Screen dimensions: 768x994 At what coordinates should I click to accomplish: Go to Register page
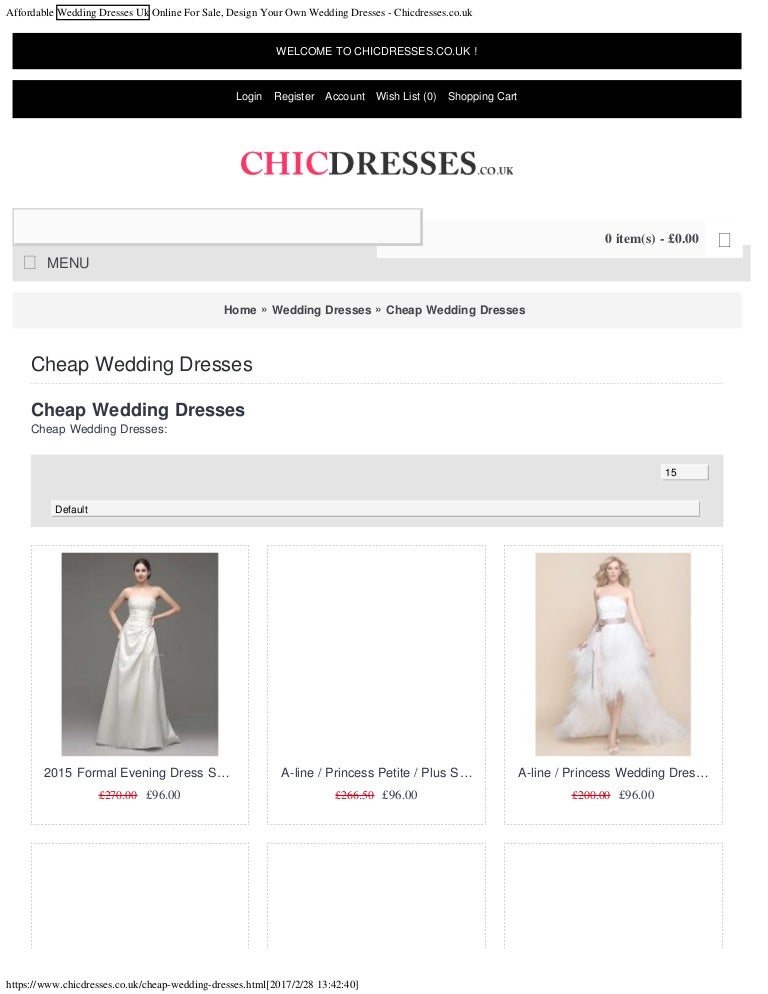click(294, 96)
